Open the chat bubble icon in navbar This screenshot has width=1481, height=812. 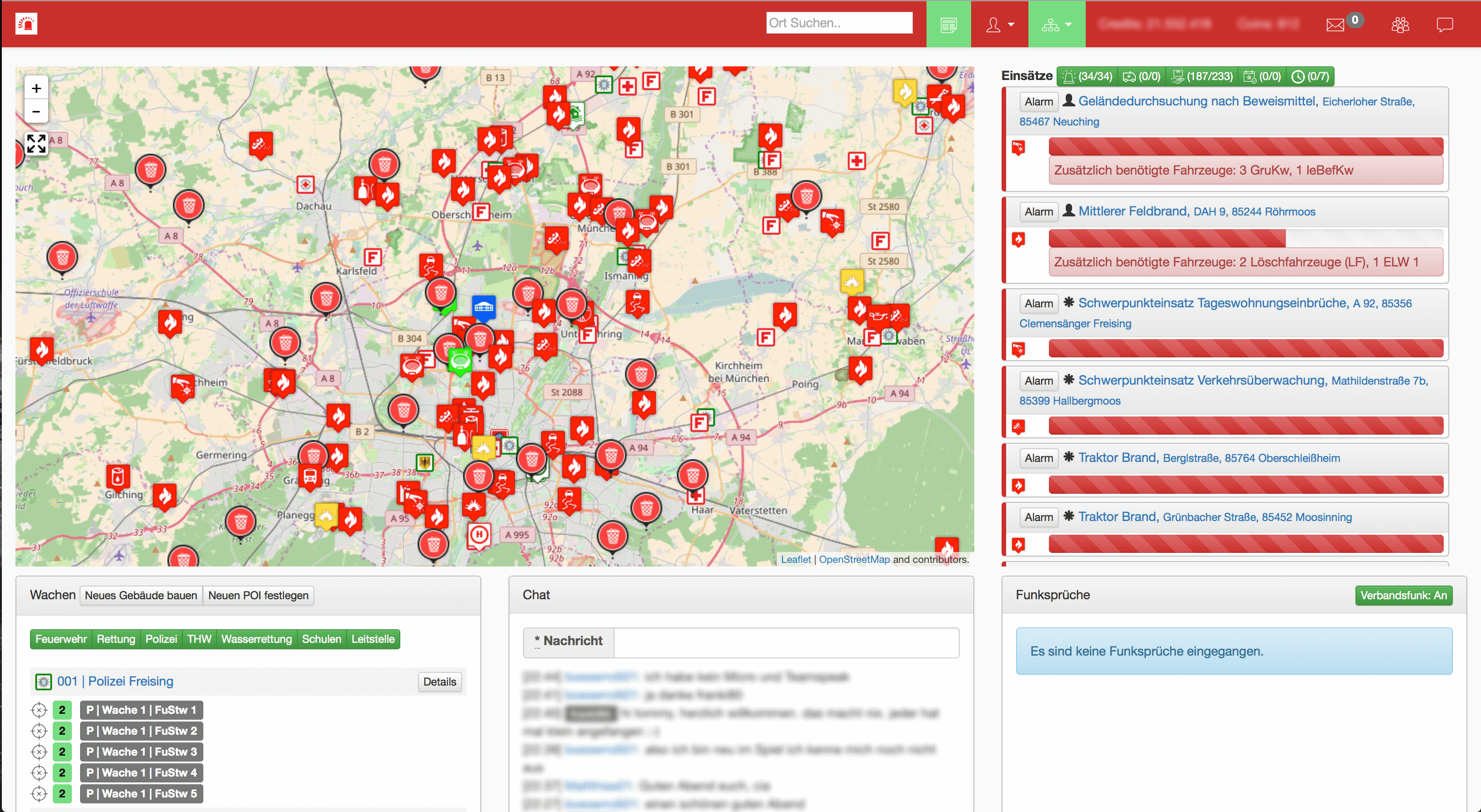pos(1444,25)
